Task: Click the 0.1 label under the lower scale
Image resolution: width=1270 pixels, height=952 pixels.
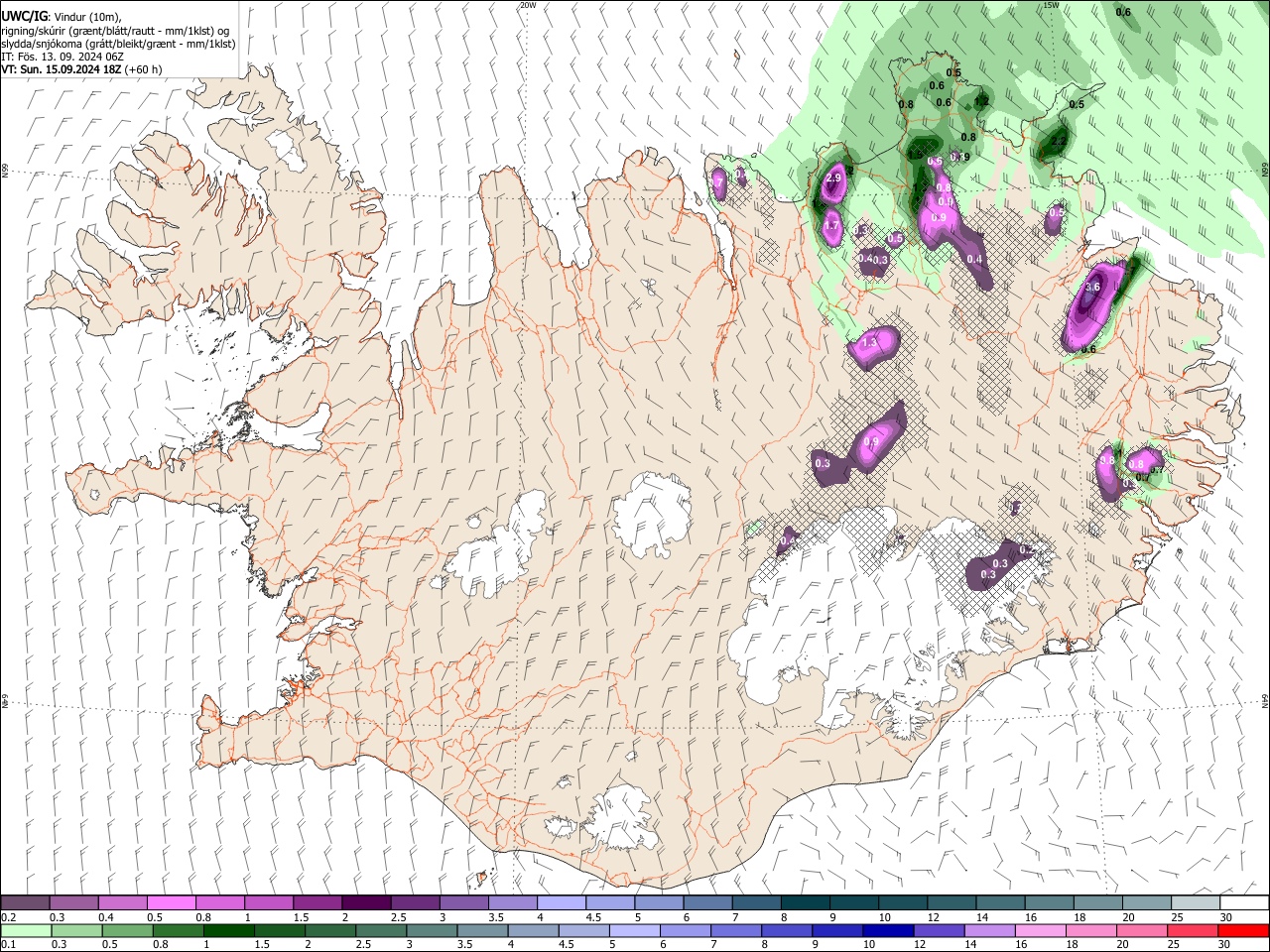Action: (9, 945)
